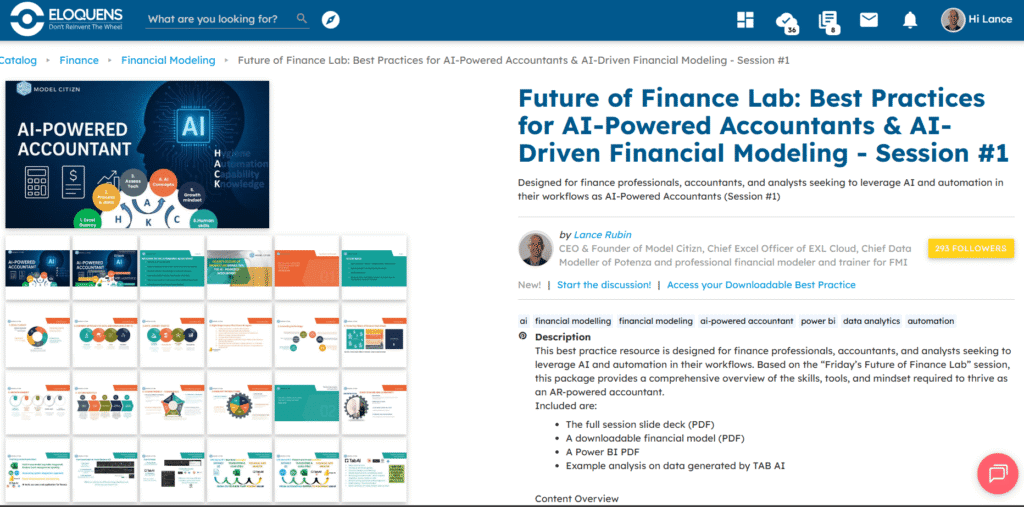
Task: Open the red chat bubble button
Action: [x=999, y=474]
